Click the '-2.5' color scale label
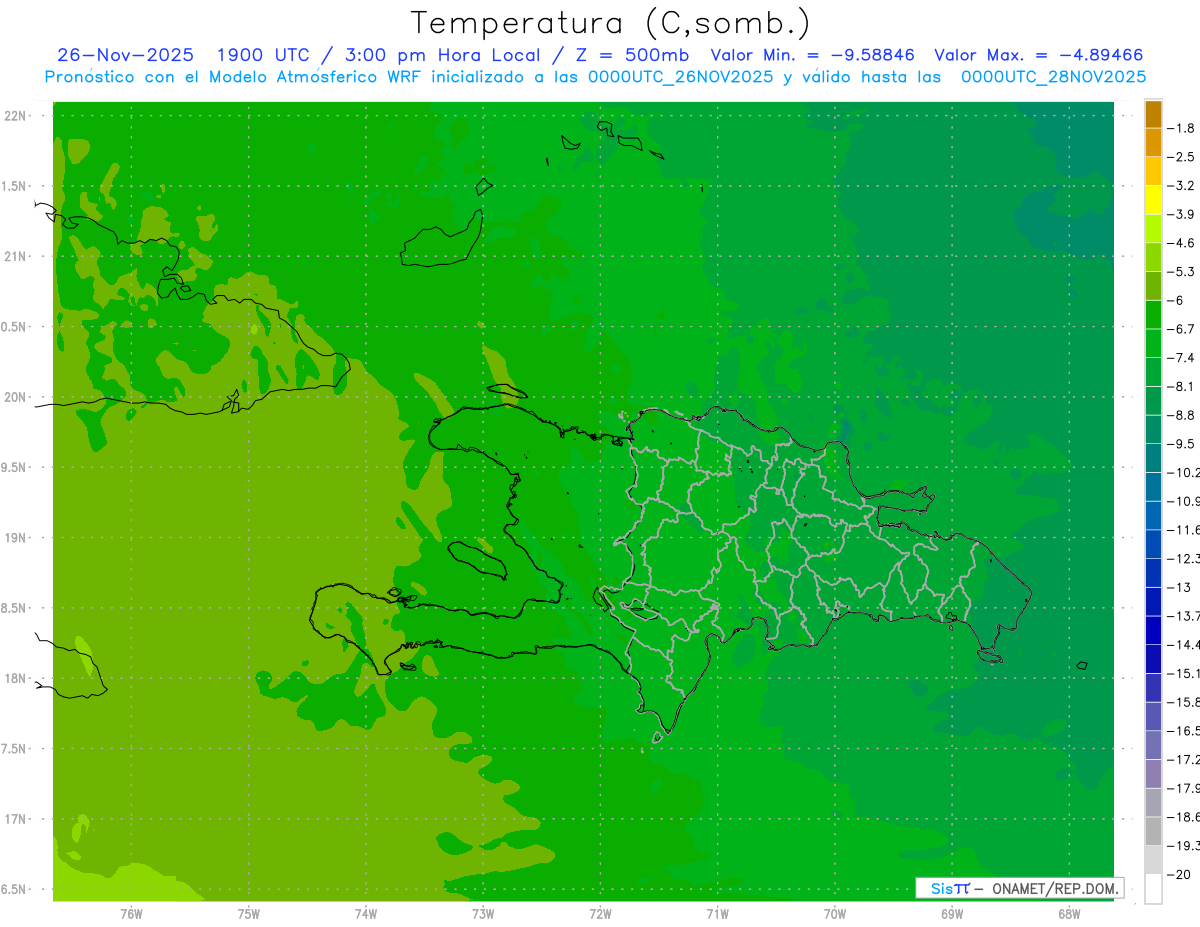The image size is (1200, 927). [x=1181, y=157]
